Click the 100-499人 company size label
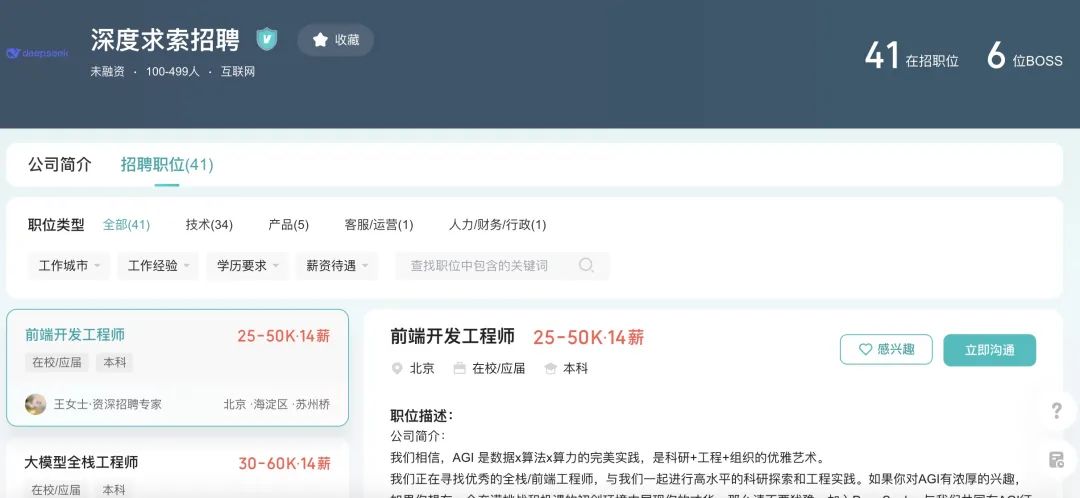The height and width of the screenshot is (498, 1080). (x=172, y=72)
